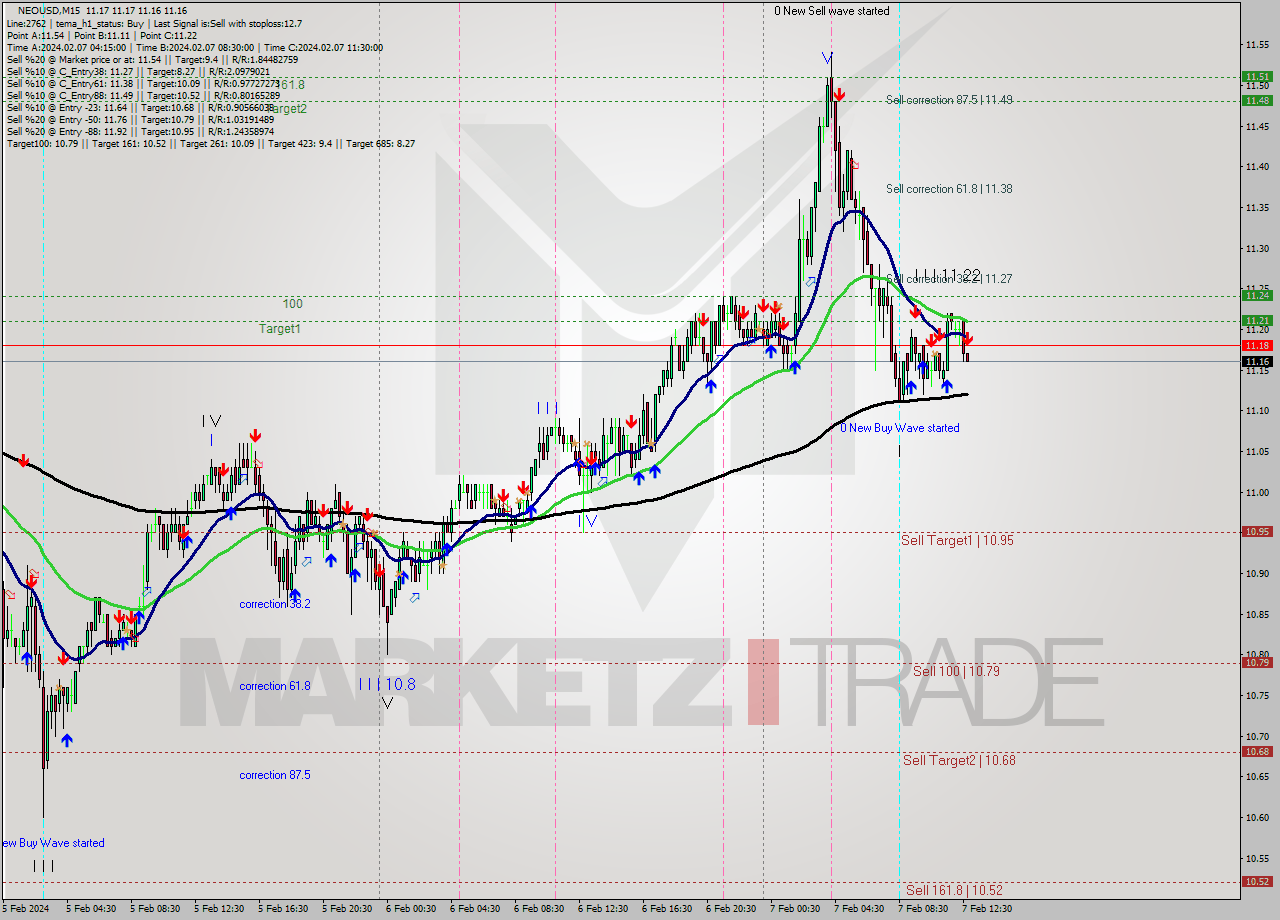1280x920 pixels.
Task: Click the 'Sell 161.8 | 10.52' label
Action: (x=954, y=890)
